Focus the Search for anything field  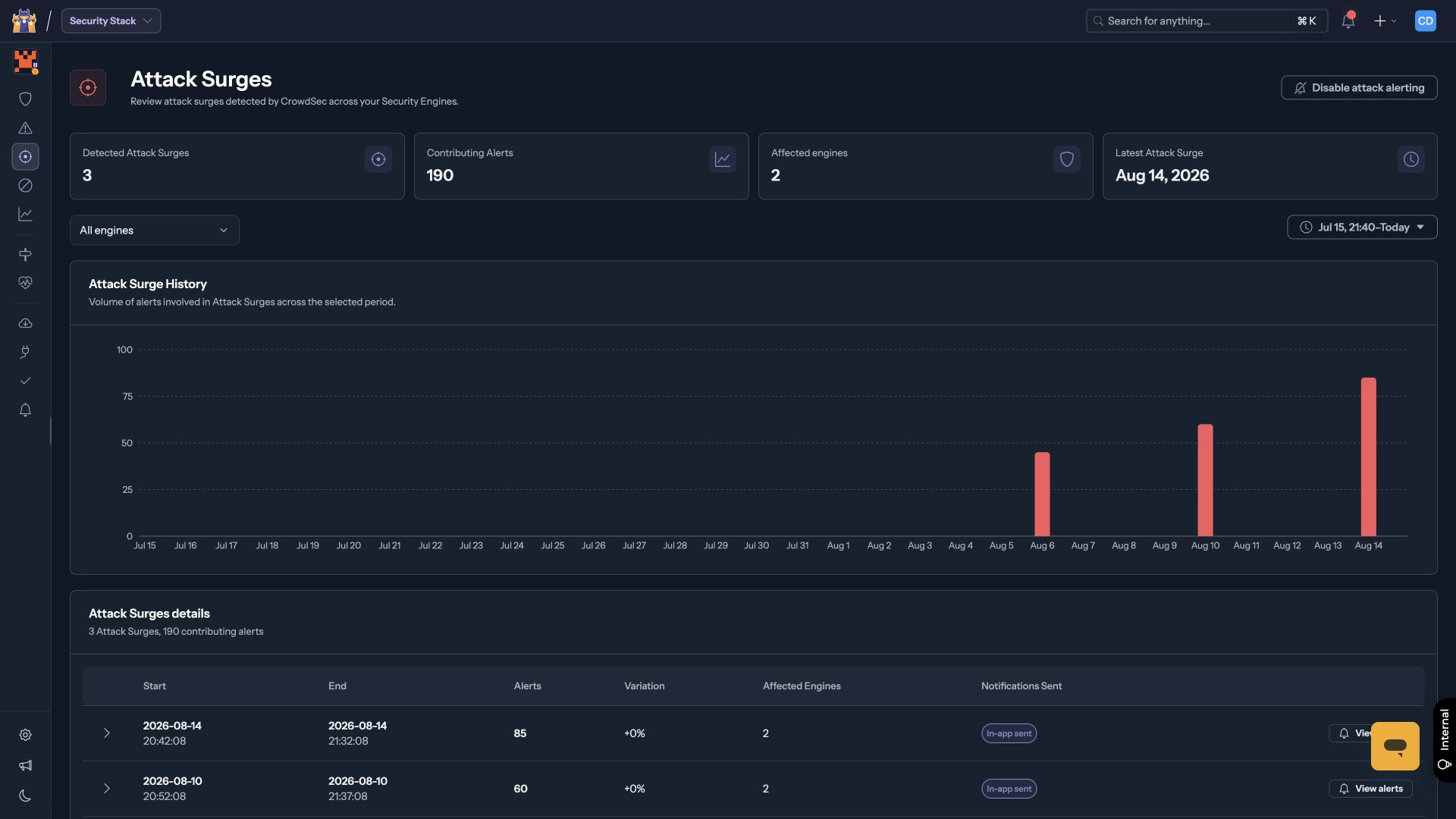tap(1207, 20)
